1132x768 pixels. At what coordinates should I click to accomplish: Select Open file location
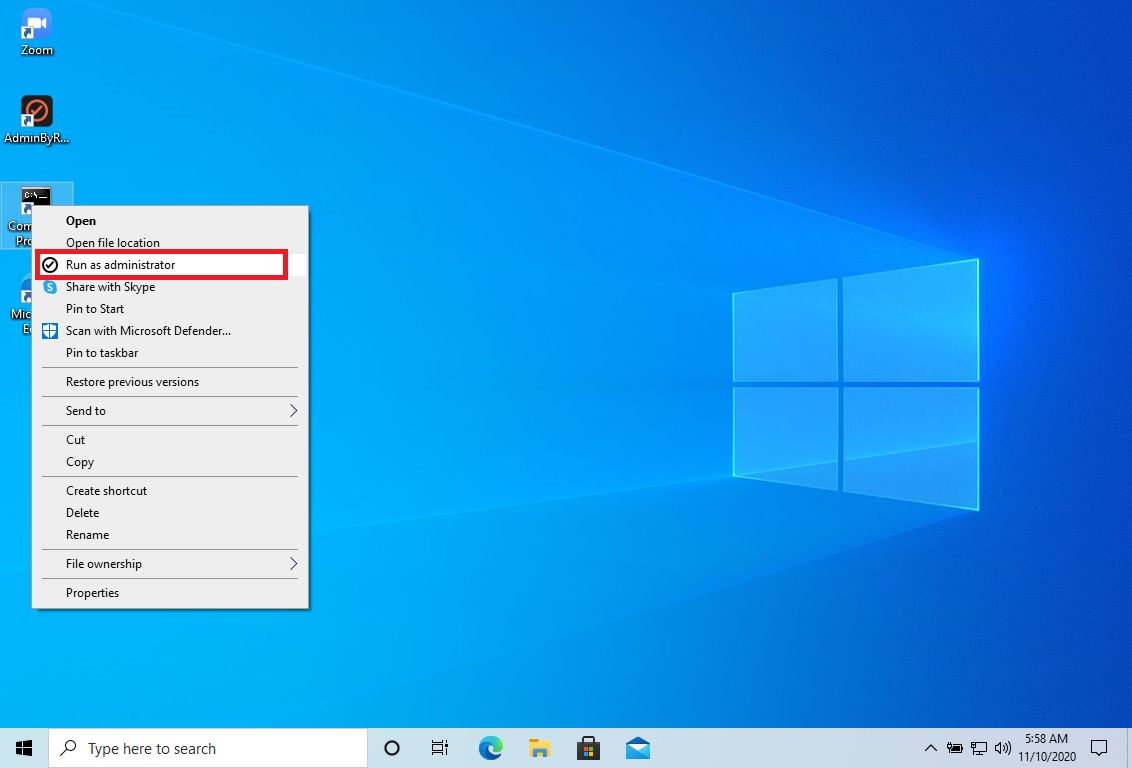coord(170,243)
